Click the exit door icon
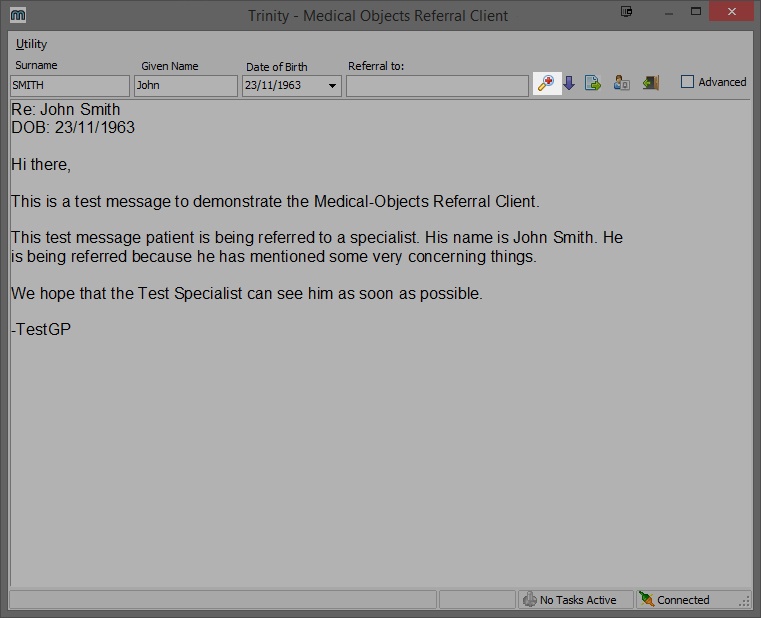Viewport: 761px width, 618px height. 651,83
